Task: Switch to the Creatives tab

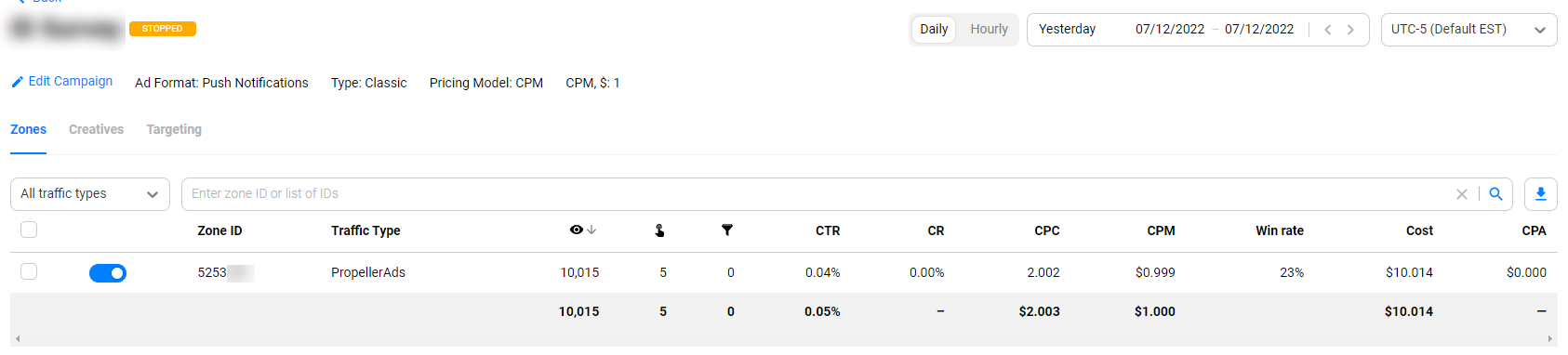Action: tap(96, 129)
